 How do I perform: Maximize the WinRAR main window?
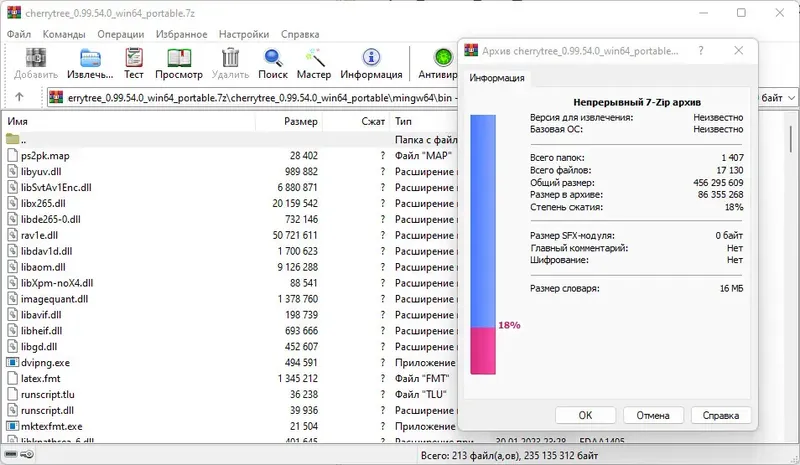(741, 13)
